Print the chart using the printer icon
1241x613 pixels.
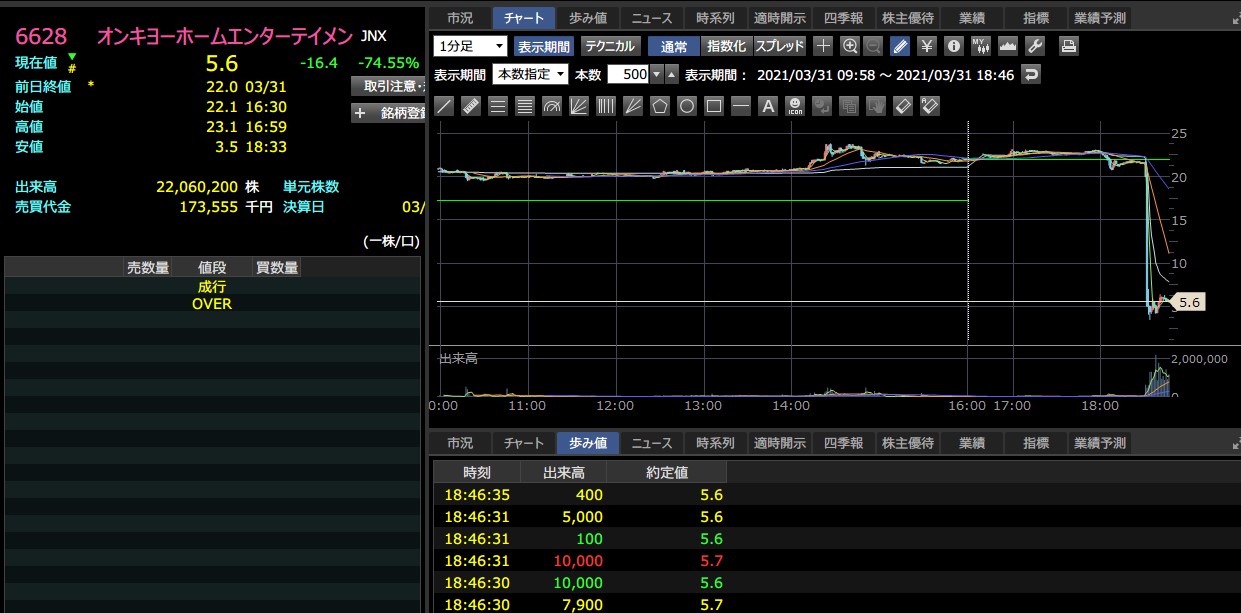click(1069, 46)
